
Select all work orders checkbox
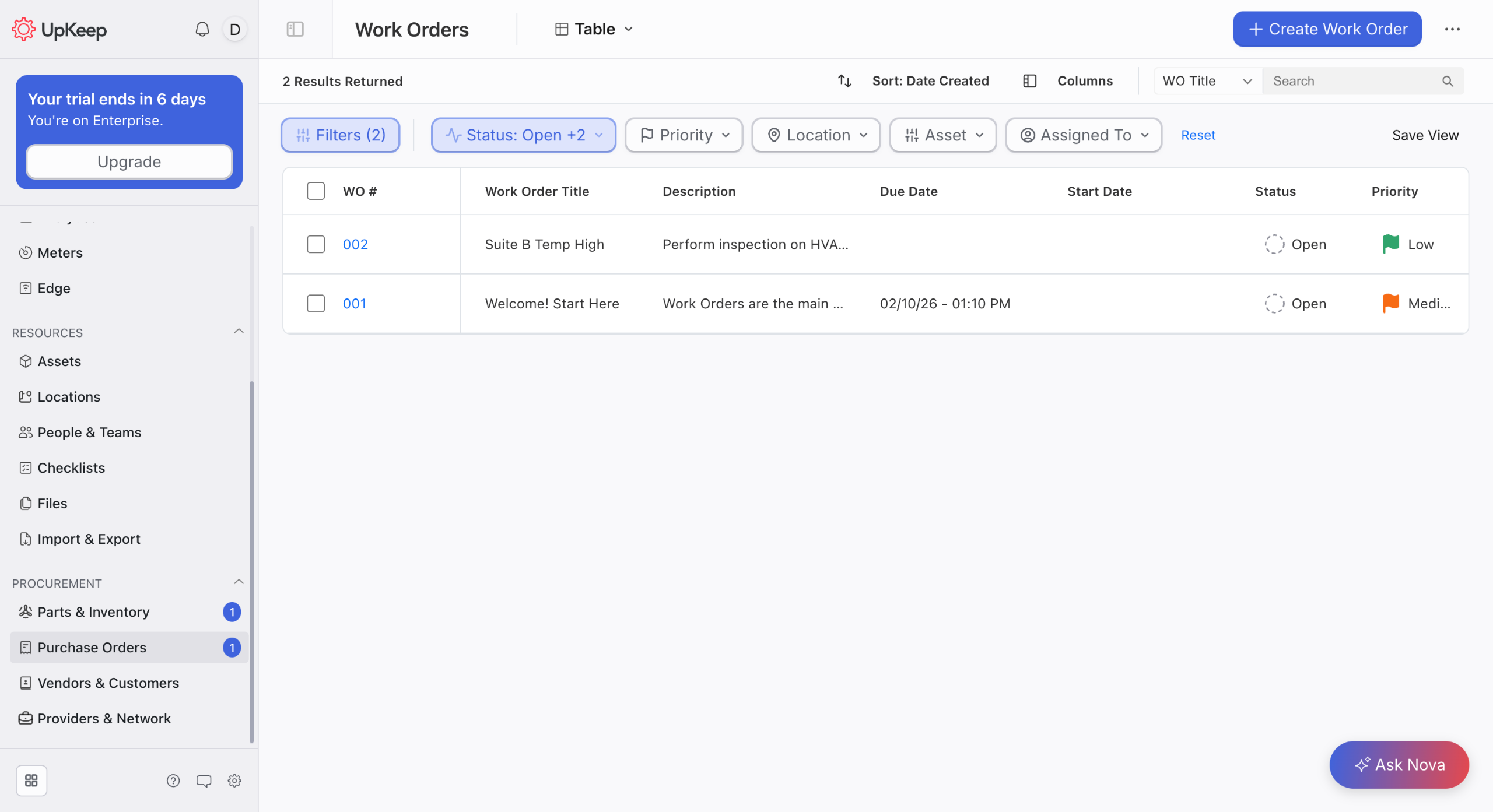(316, 191)
